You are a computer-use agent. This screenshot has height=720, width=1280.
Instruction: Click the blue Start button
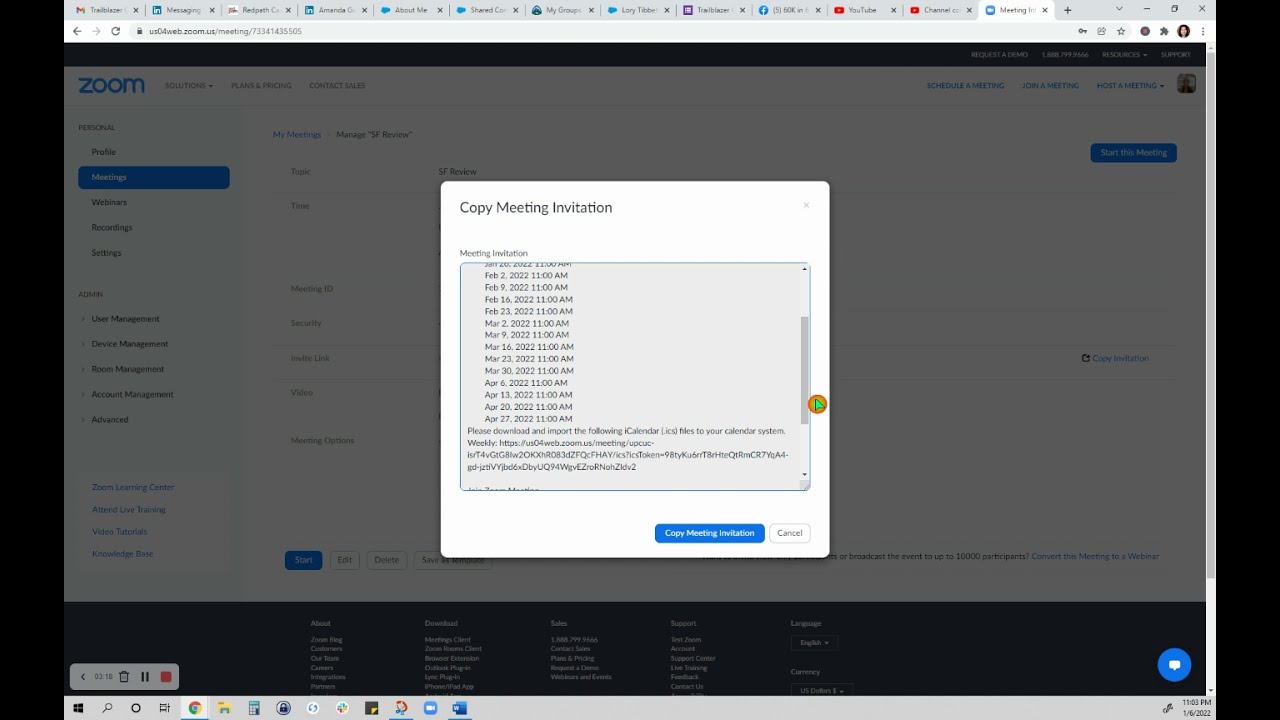(304, 560)
